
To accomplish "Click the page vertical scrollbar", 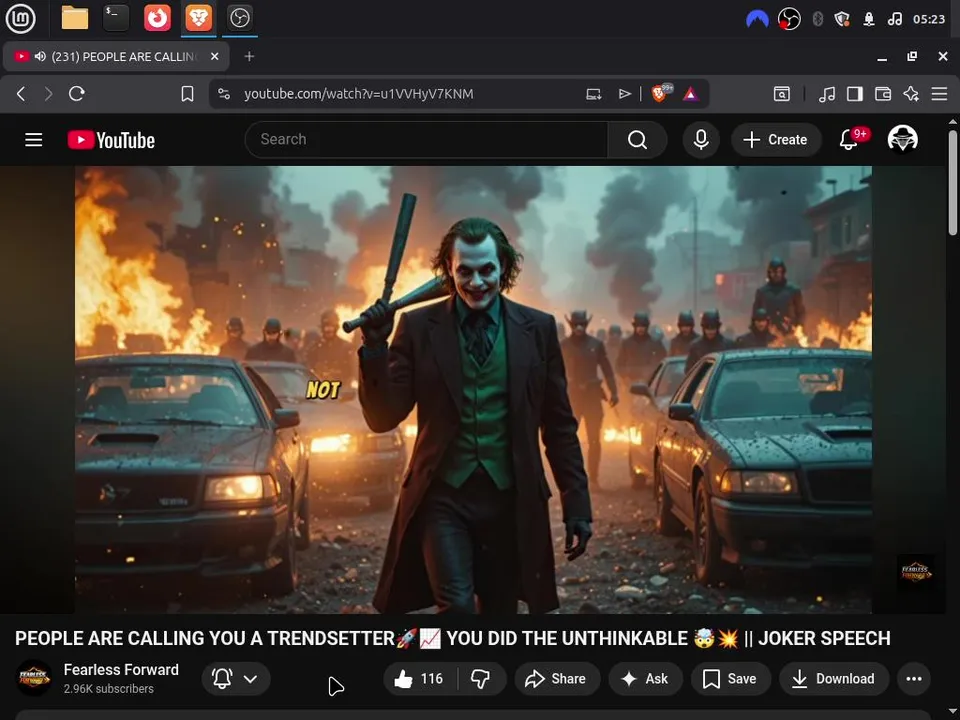I will click(953, 182).
